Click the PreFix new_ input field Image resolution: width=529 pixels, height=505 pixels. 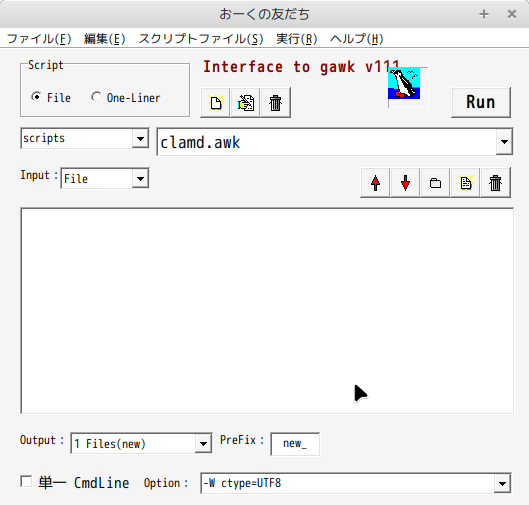point(295,444)
